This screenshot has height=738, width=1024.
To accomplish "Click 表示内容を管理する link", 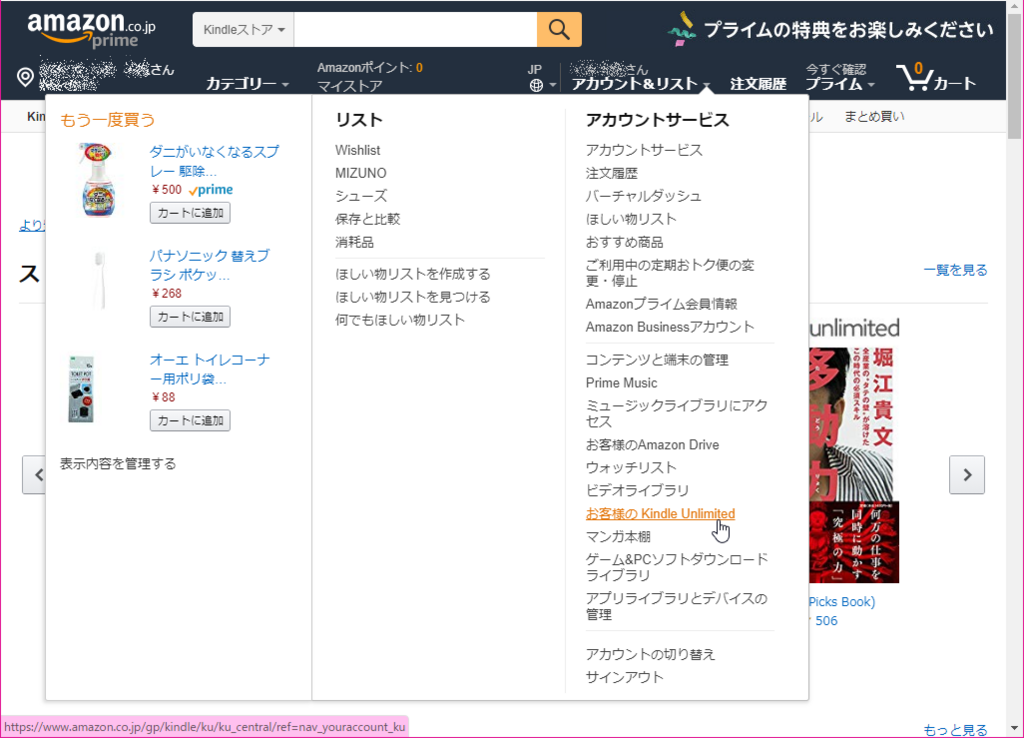I will pyautogui.click(x=118, y=464).
